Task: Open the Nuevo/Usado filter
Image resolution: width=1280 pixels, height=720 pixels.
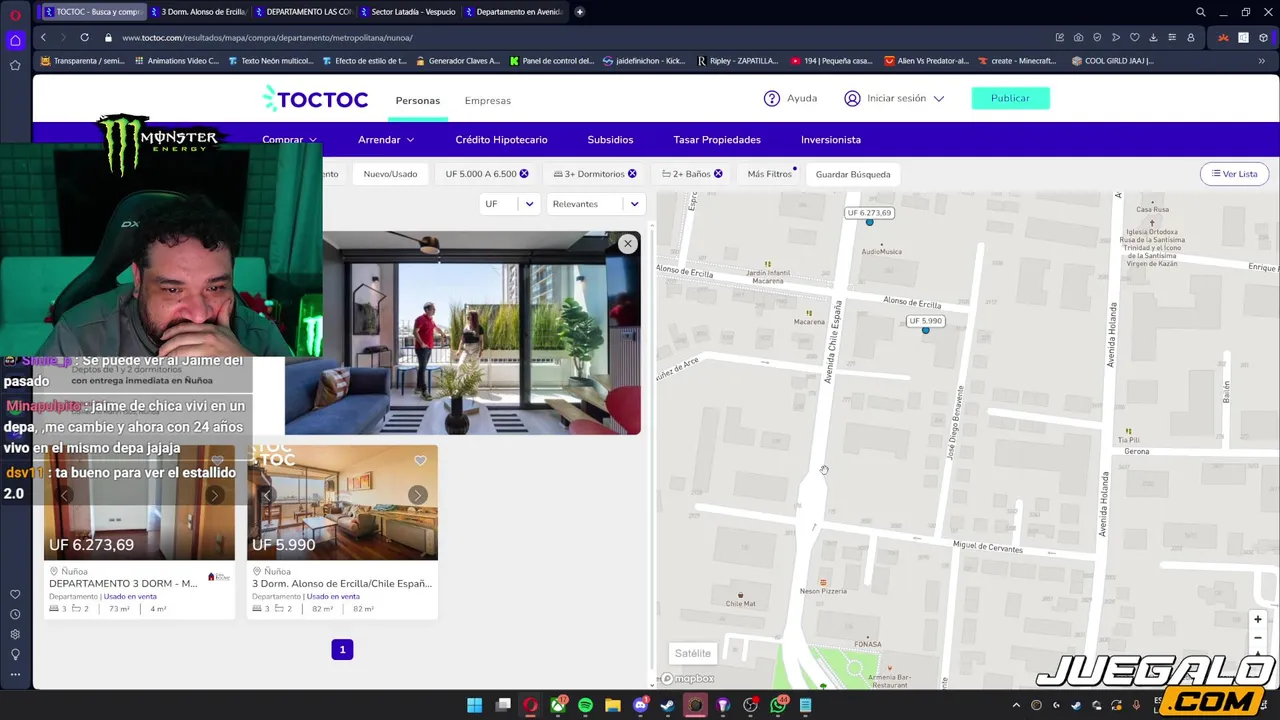Action: pyautogui.click(x=390, y=174)
